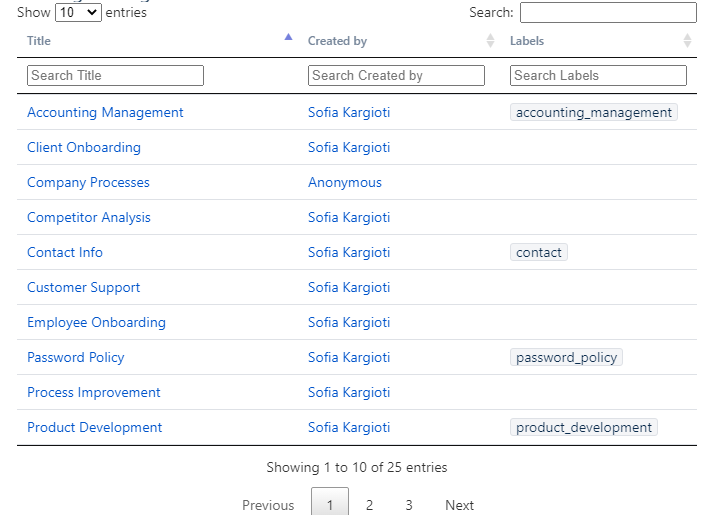Click the Title column sort arrow

pos(288,39)
